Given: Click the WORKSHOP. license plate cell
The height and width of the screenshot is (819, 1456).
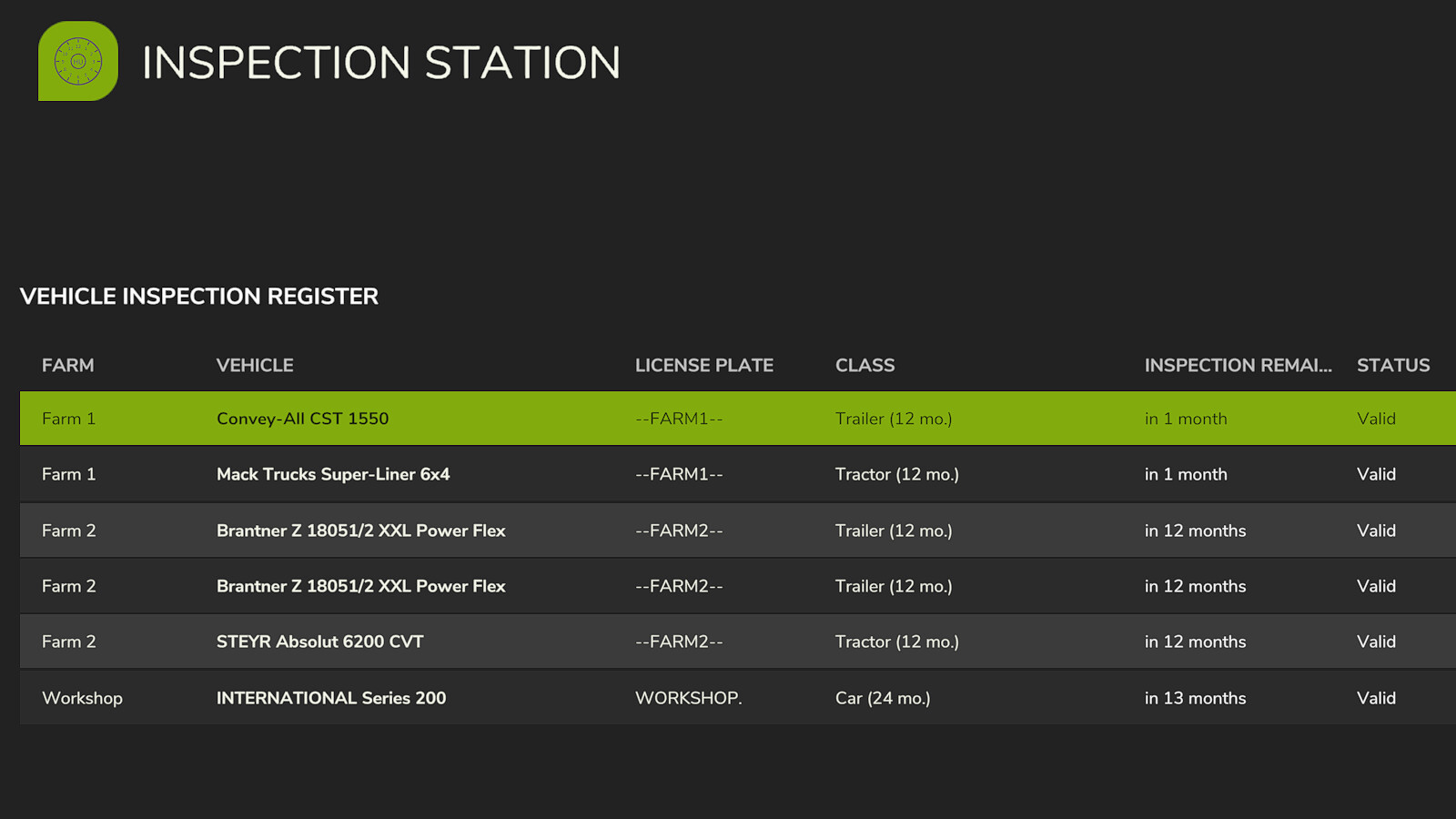Looking at the screenshot, I should pos(689,698).
